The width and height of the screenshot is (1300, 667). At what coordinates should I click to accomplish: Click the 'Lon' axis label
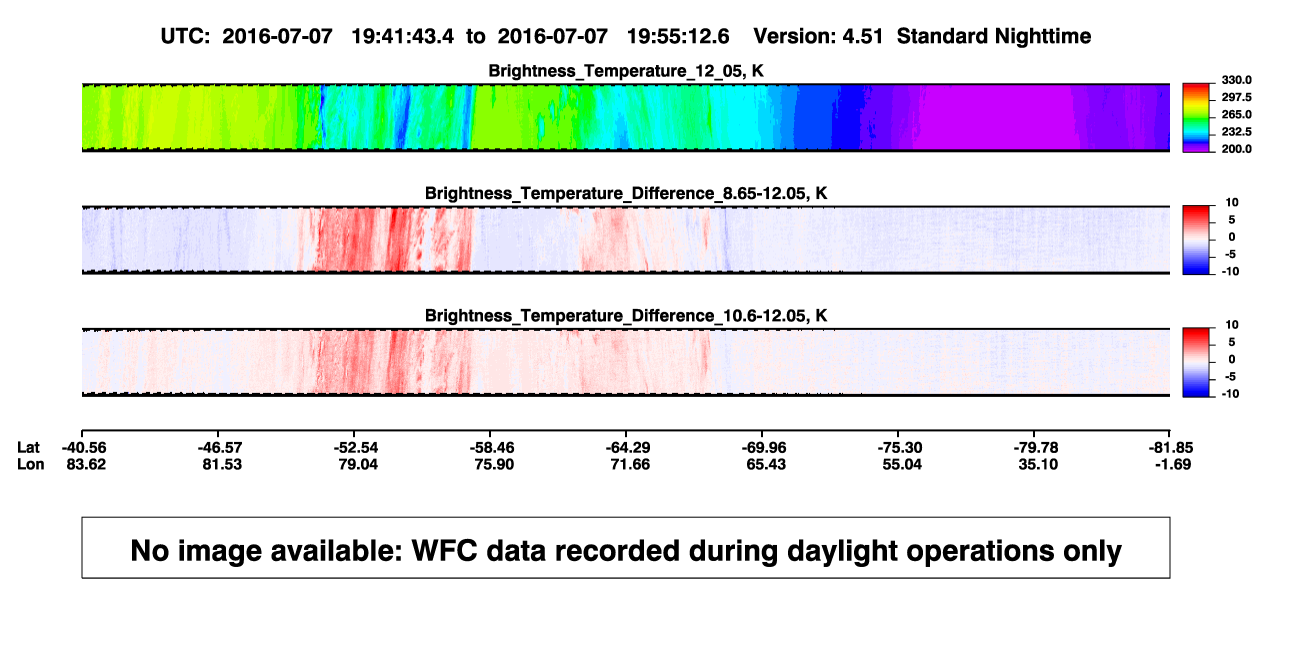(x=31, y=465)
